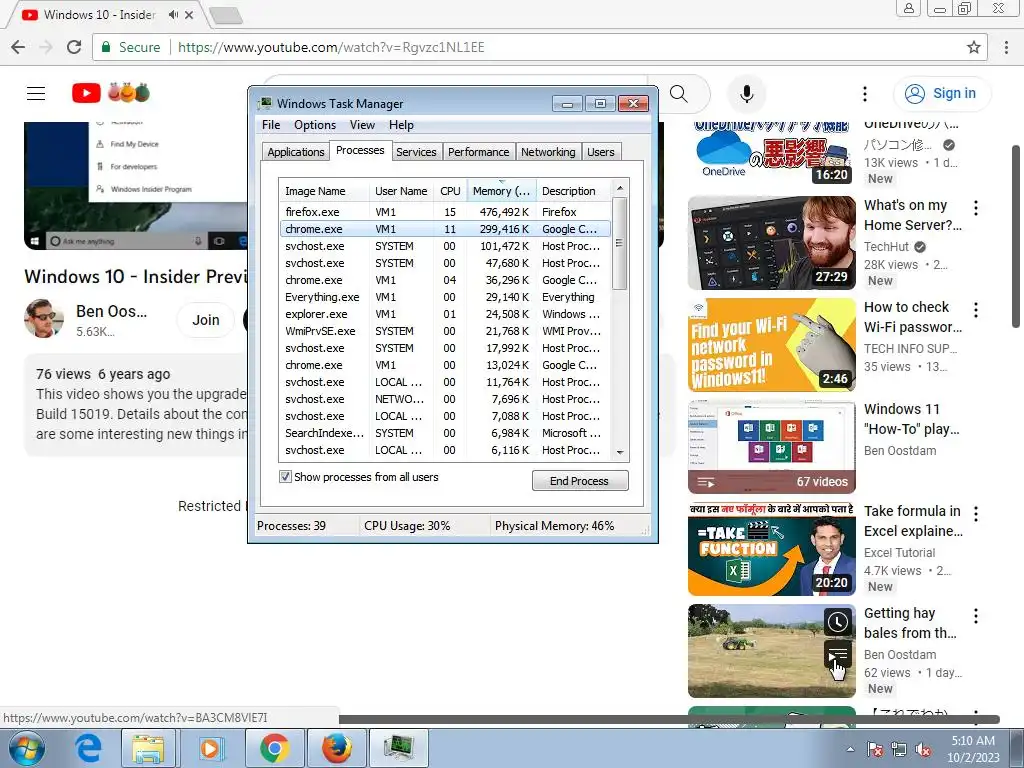Open the Chrome three-dot menu

[1006, 47]
